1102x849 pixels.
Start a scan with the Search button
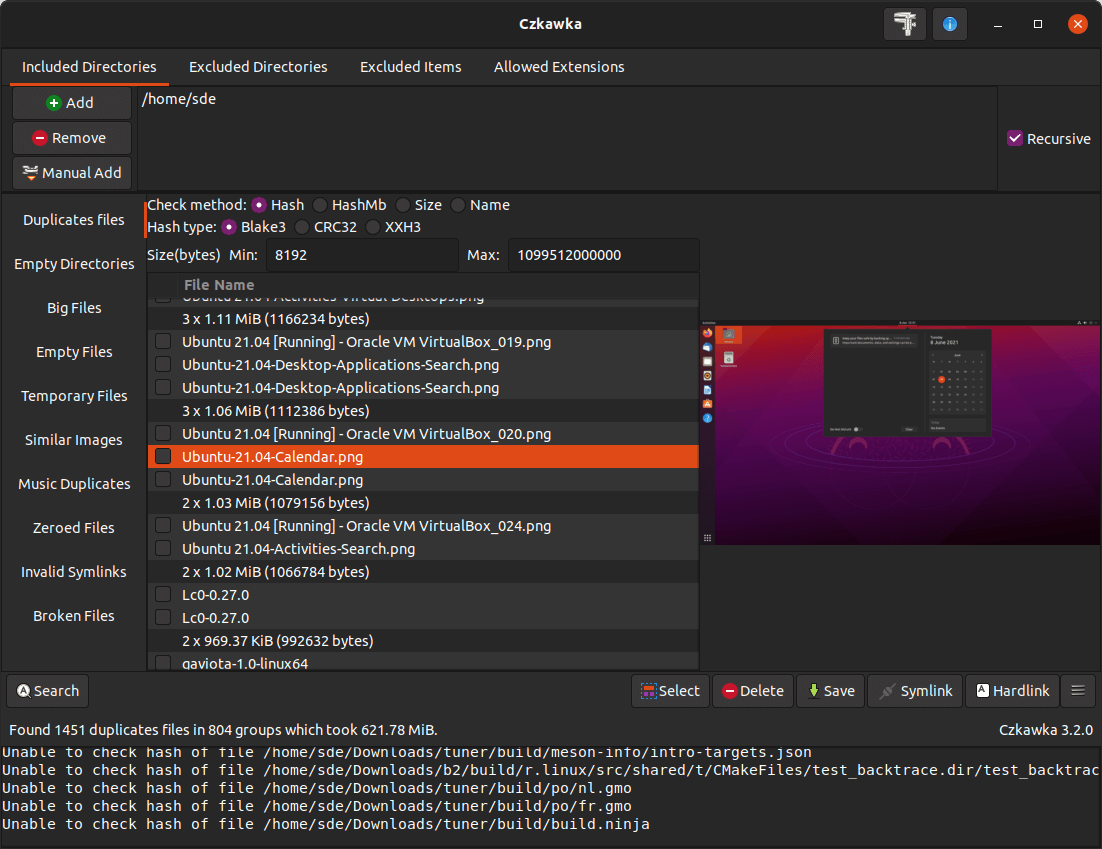(48, 691)
